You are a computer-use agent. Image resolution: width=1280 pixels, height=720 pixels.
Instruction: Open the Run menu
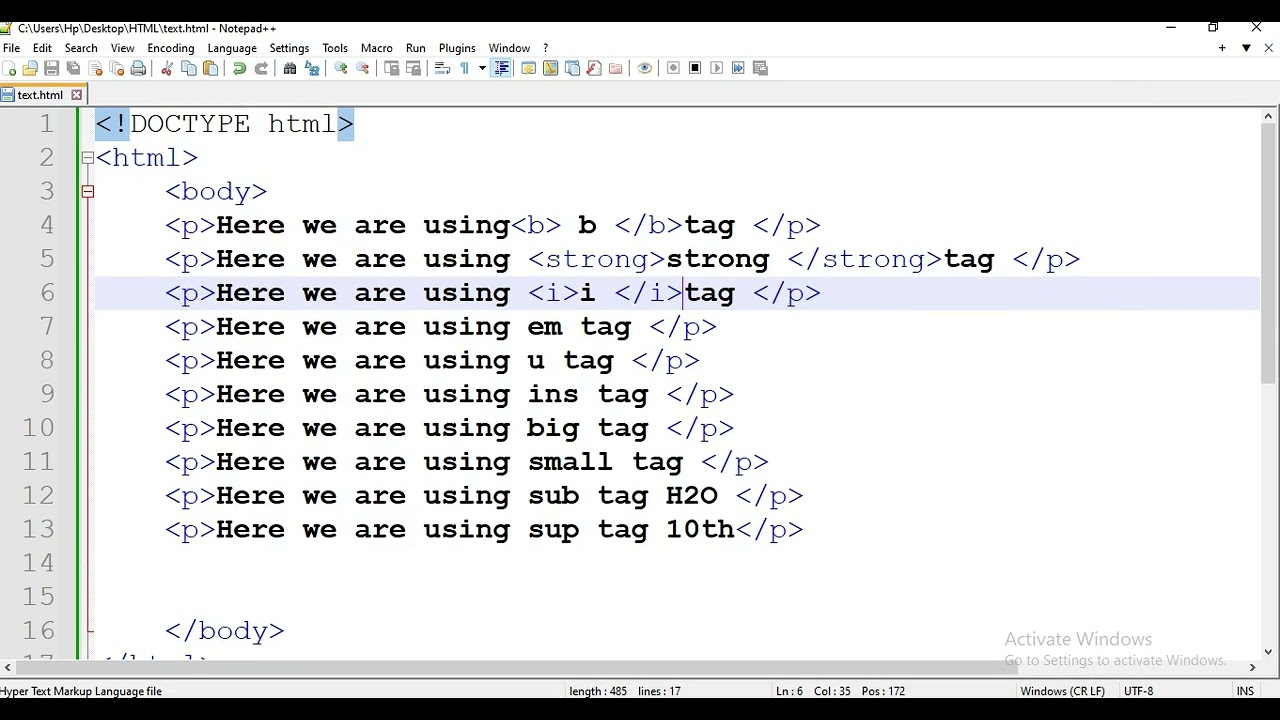pos(416,48)
